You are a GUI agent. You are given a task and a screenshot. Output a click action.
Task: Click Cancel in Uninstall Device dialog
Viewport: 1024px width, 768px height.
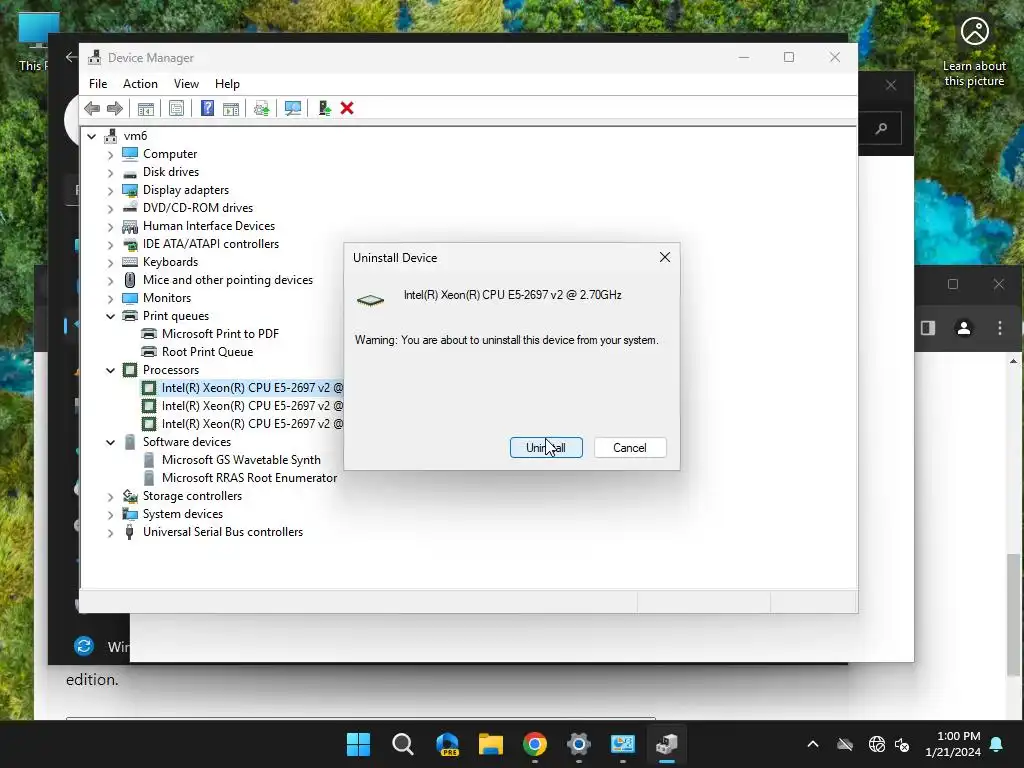coord(630,447)
